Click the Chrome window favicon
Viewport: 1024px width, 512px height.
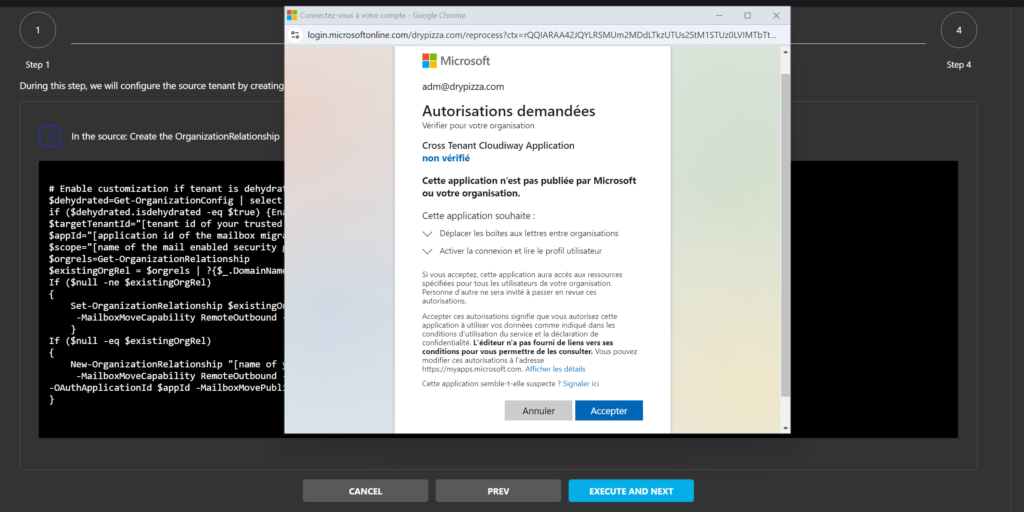click(292, 15)
